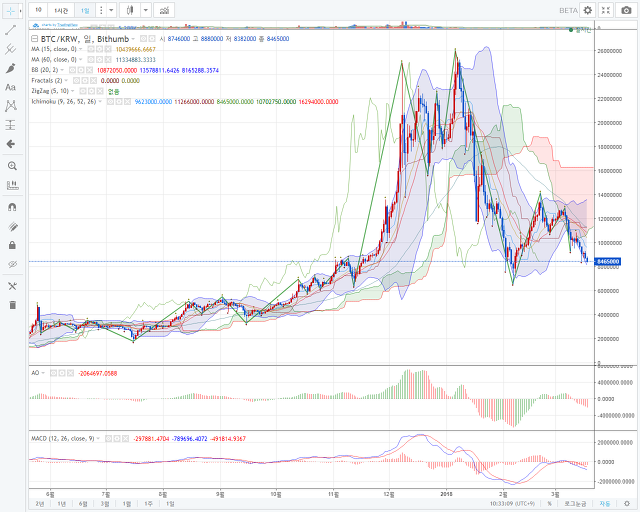The width and height of the screenshot is (640, 512).
Task: Select the 1일 daily interval
Action: pyautogui.click(x=85, y=10)
